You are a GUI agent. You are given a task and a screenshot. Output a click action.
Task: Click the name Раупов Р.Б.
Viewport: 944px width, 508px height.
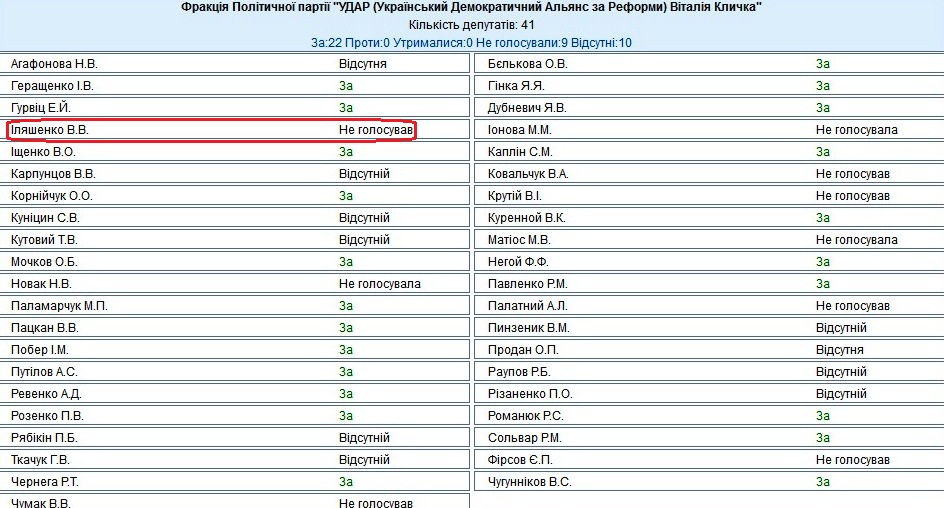coord(519,372)
